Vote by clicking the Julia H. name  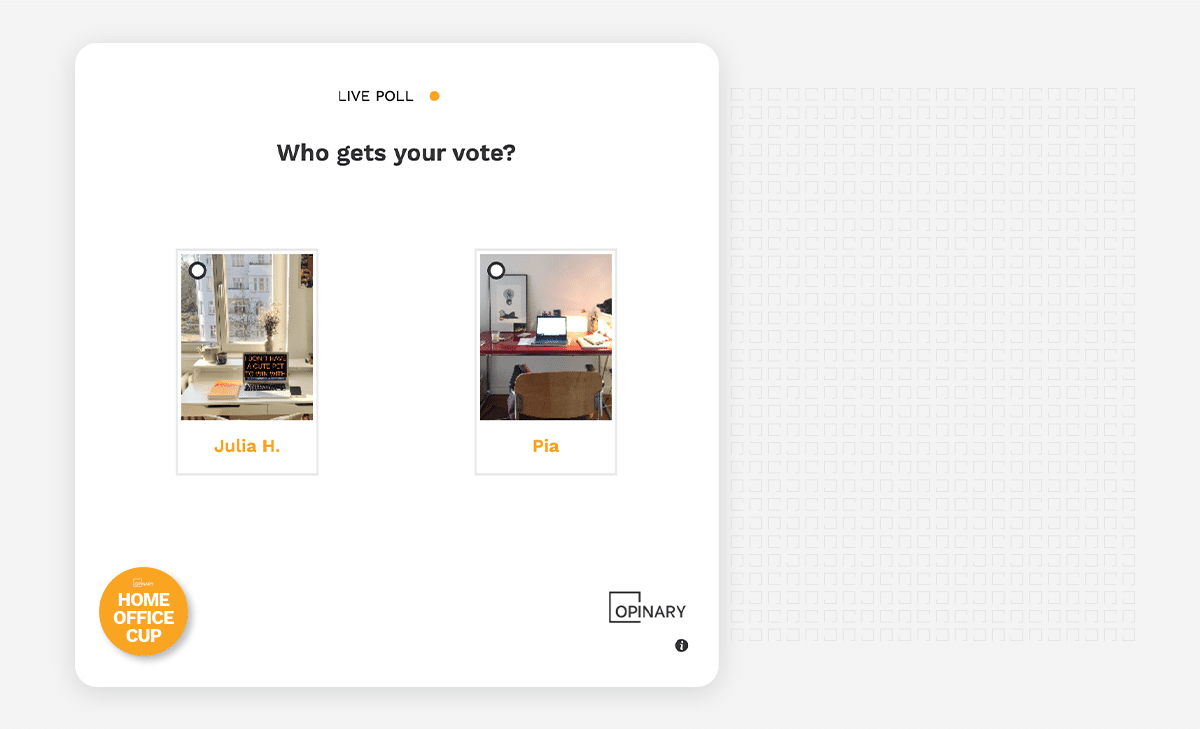[247, 446]
